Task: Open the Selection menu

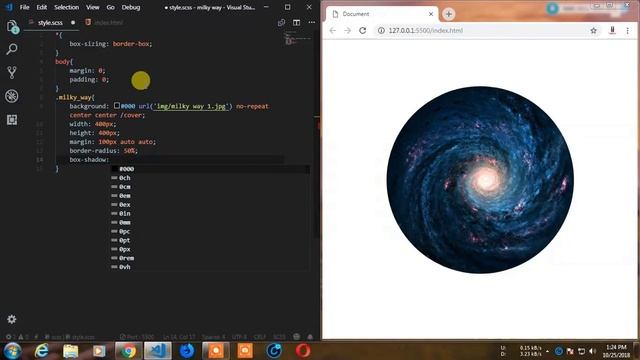Action: (x=66, y=7)
